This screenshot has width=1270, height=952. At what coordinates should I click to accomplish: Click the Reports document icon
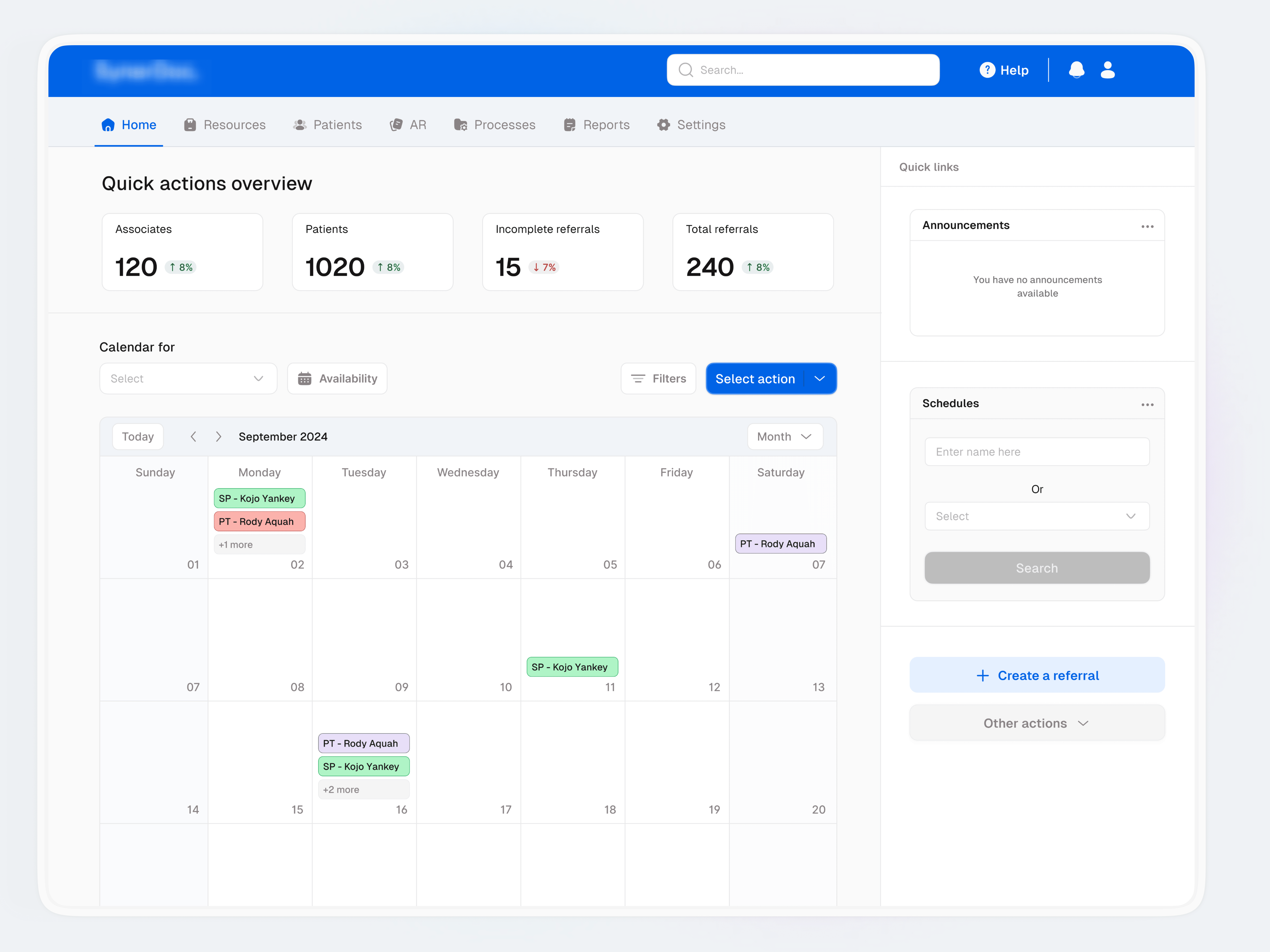[x=570, y=125]
